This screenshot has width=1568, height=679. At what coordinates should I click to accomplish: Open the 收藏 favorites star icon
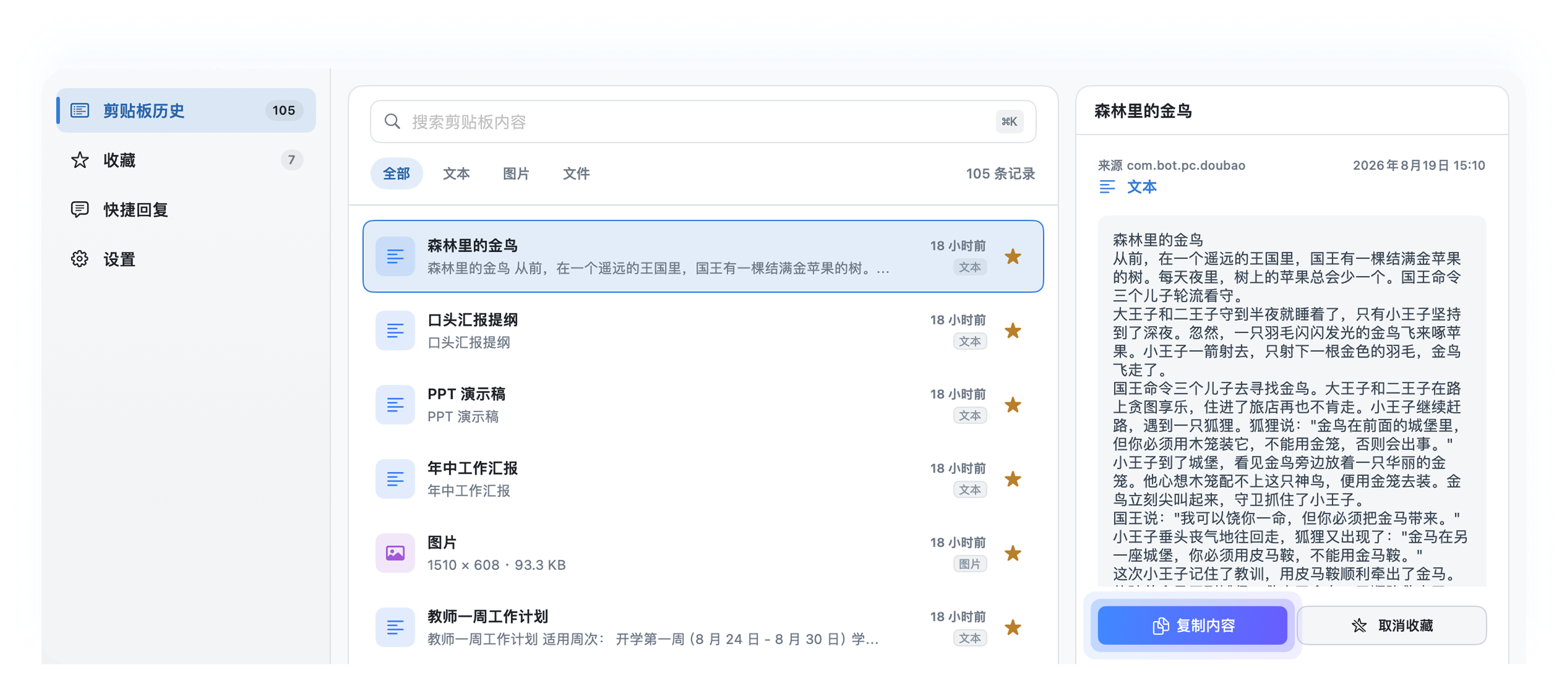80,160
